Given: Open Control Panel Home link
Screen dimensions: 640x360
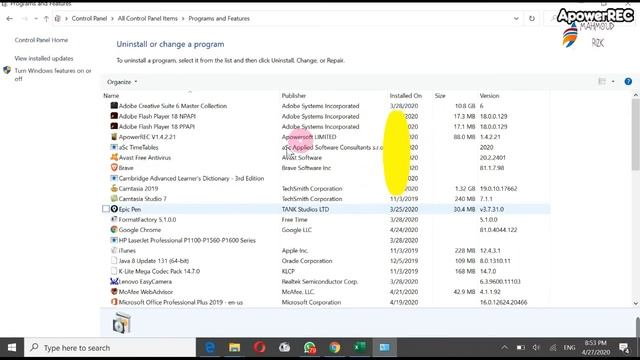Looking at the screenshot, I should tap(41, 40).
